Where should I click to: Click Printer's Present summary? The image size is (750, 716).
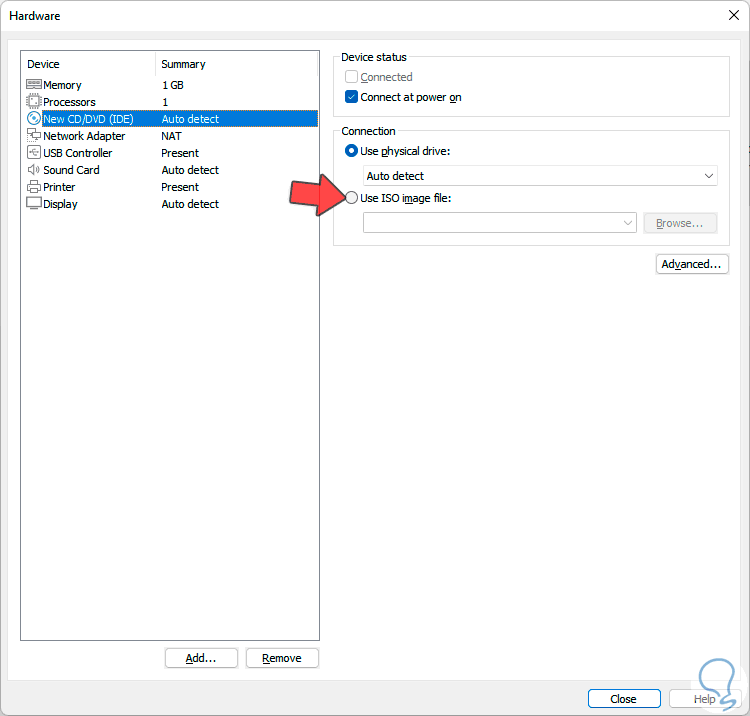tap(180, 187)
